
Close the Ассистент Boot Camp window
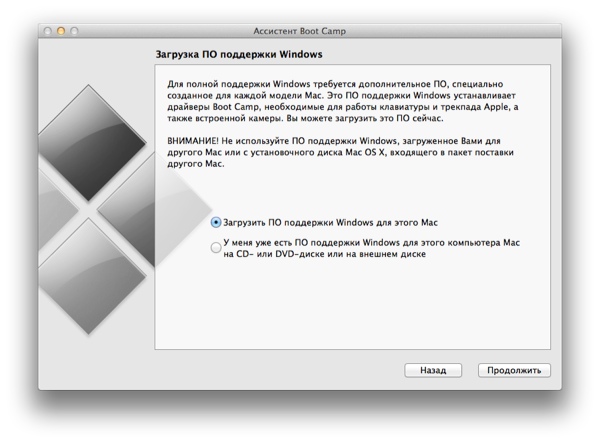tap(47, 31)
